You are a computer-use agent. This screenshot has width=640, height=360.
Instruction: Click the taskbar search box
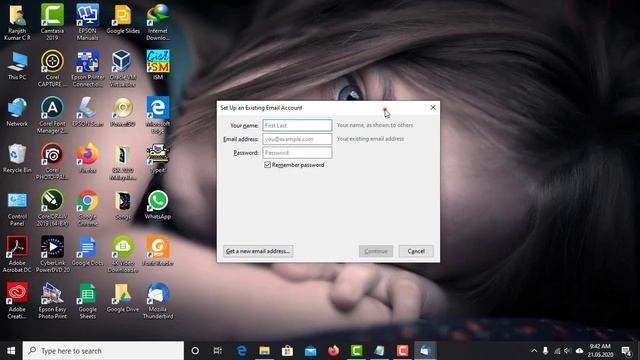(103, 351)
